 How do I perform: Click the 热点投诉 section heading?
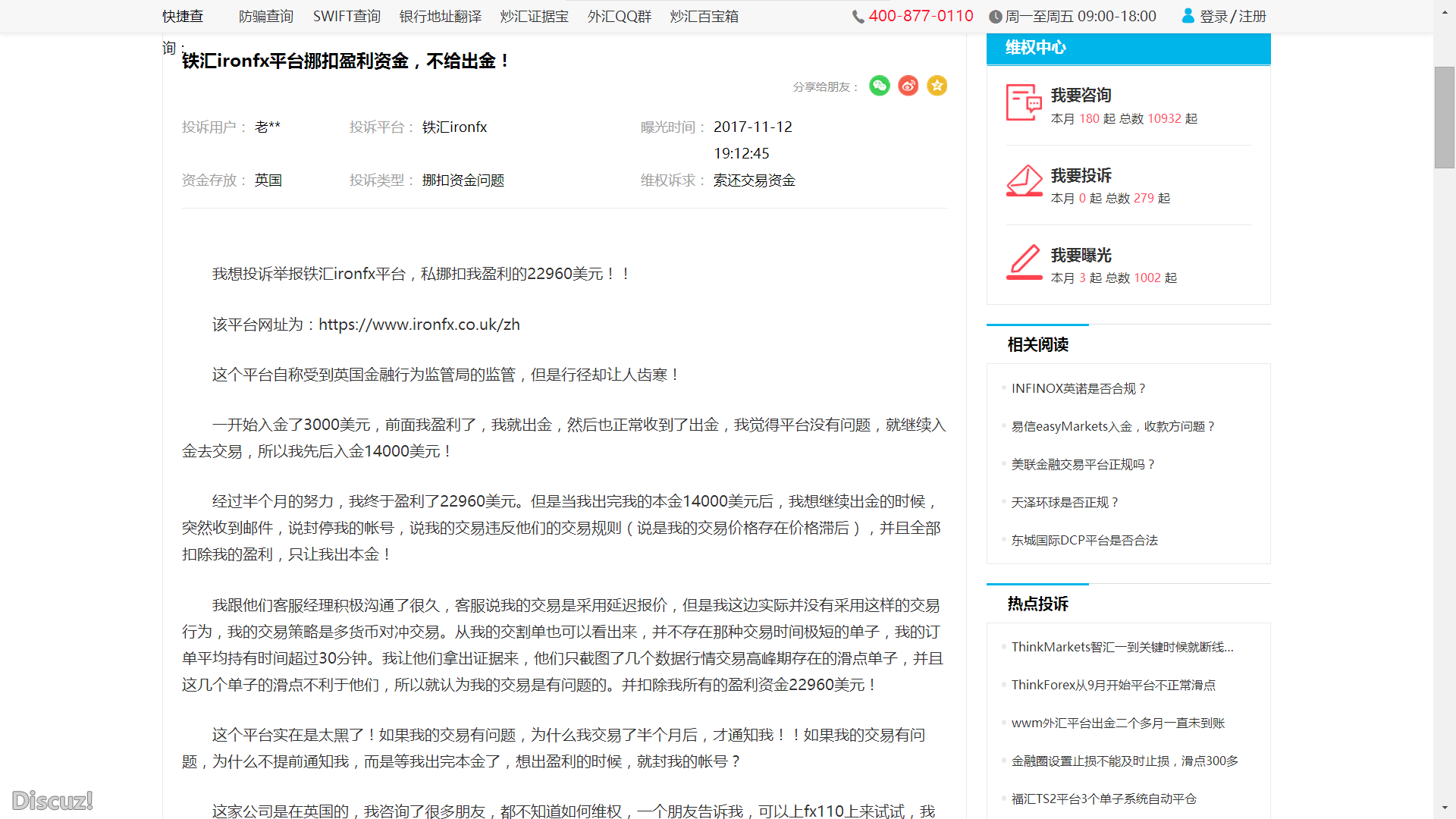tap(1037, 604)
